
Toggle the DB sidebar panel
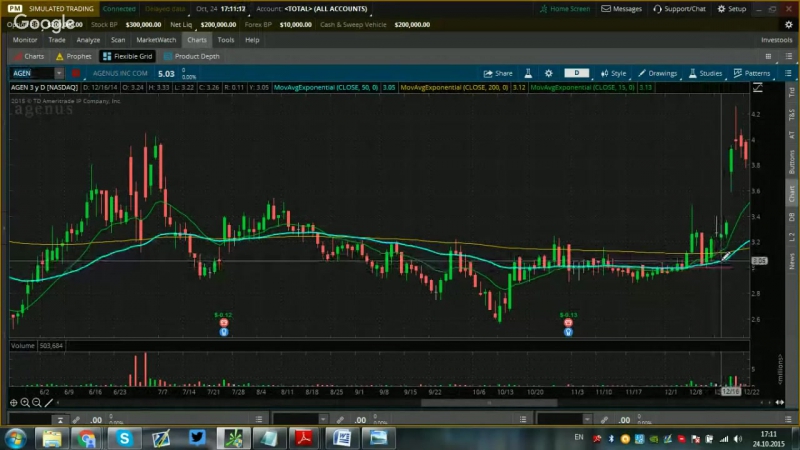(x=792, y=217)
